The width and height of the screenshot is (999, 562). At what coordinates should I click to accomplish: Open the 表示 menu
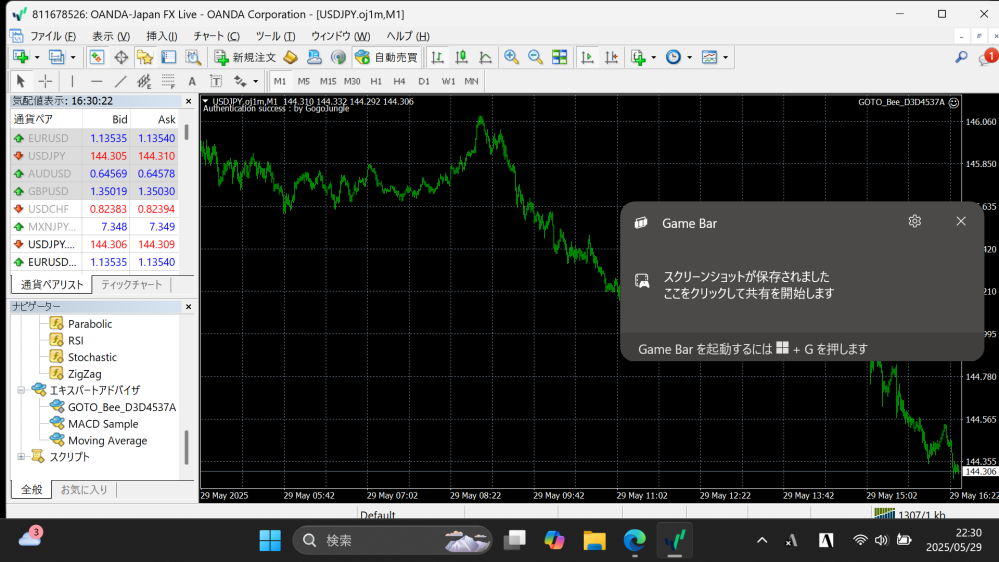[111, 36]
